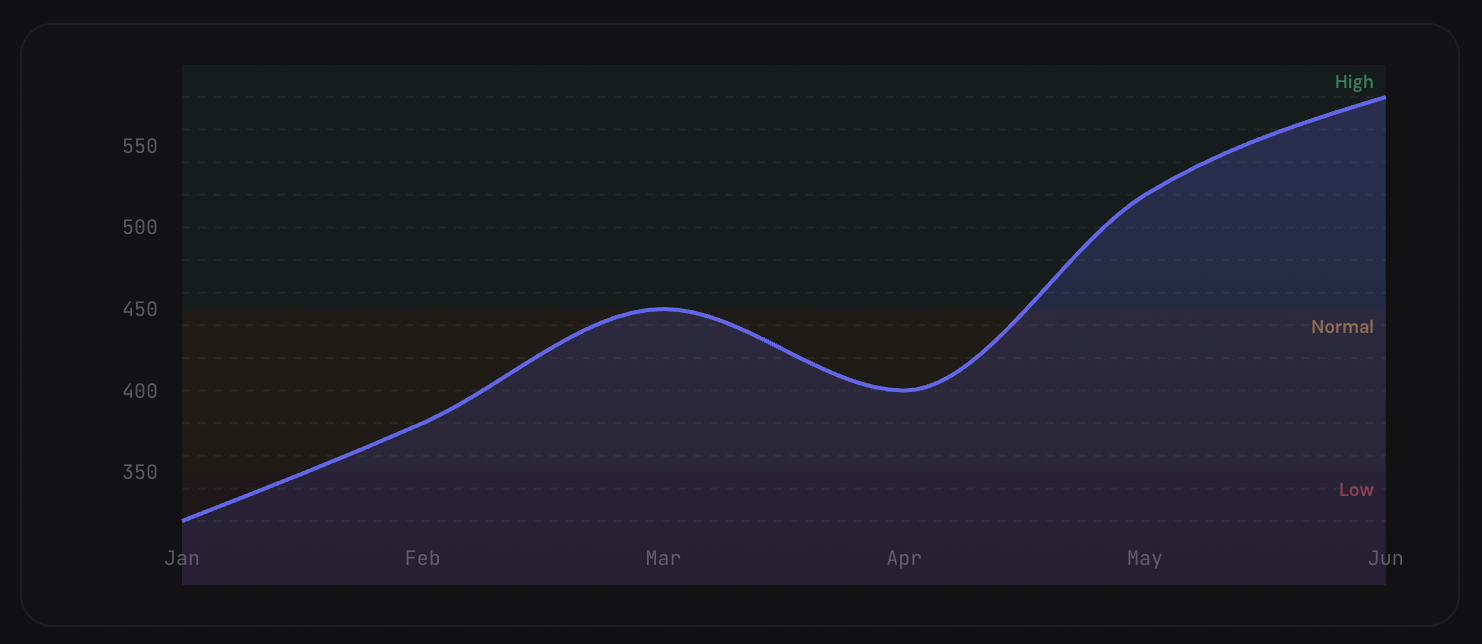This screenshot has height=644, width=1482.
Task: Click the line's April dip point
Action: click(x=904, y=390)
